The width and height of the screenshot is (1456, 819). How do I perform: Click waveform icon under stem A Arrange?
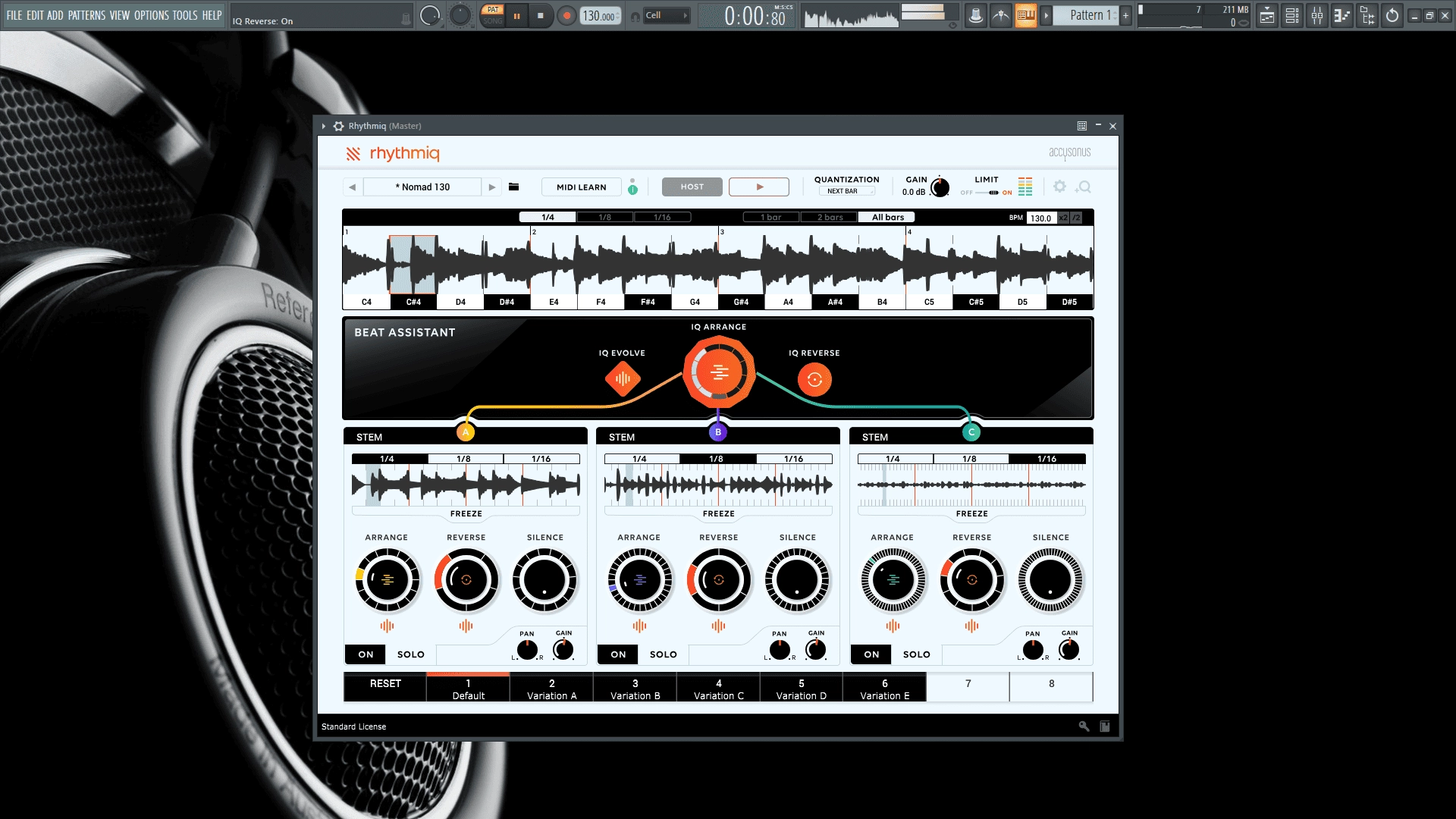(387, 626)
